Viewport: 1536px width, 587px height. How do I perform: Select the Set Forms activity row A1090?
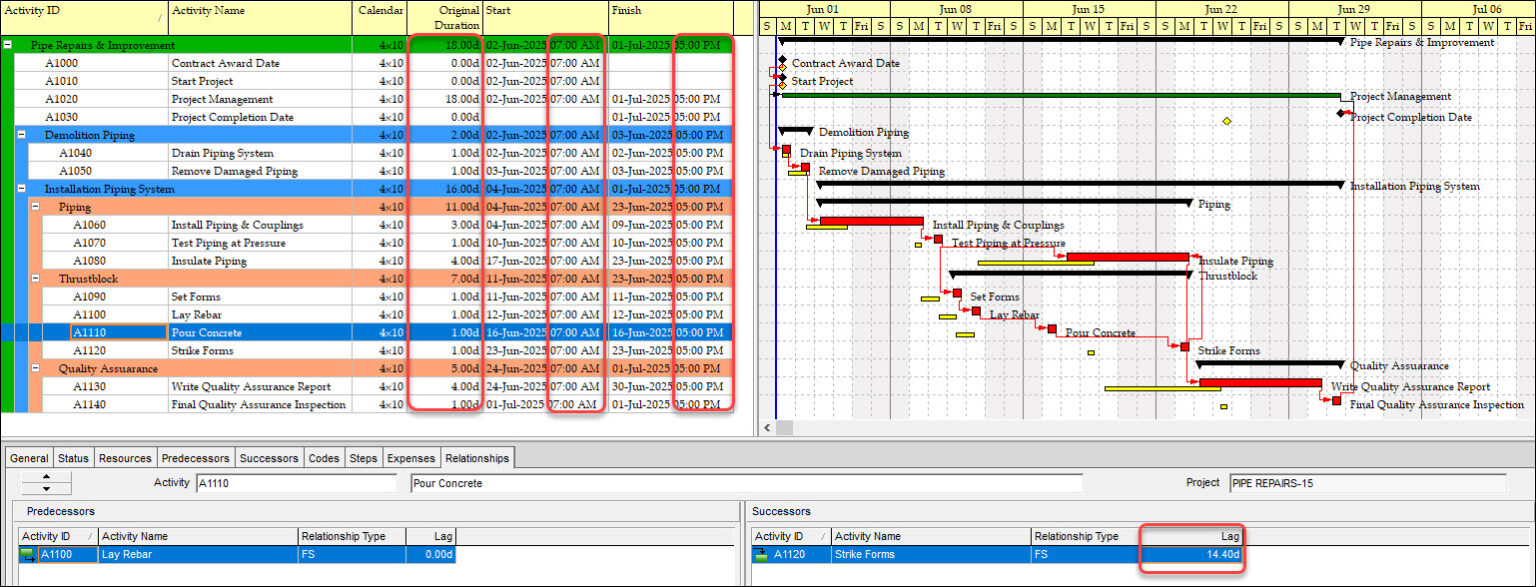[x=200, y=296]
